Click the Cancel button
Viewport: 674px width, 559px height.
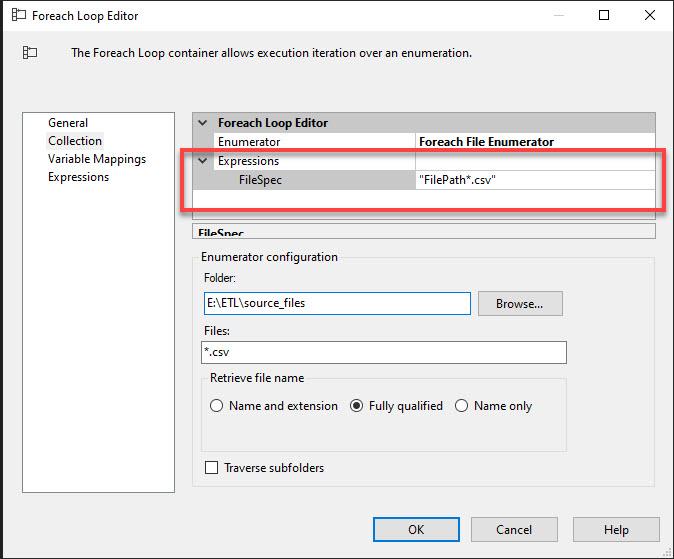[x=514, y=530]
